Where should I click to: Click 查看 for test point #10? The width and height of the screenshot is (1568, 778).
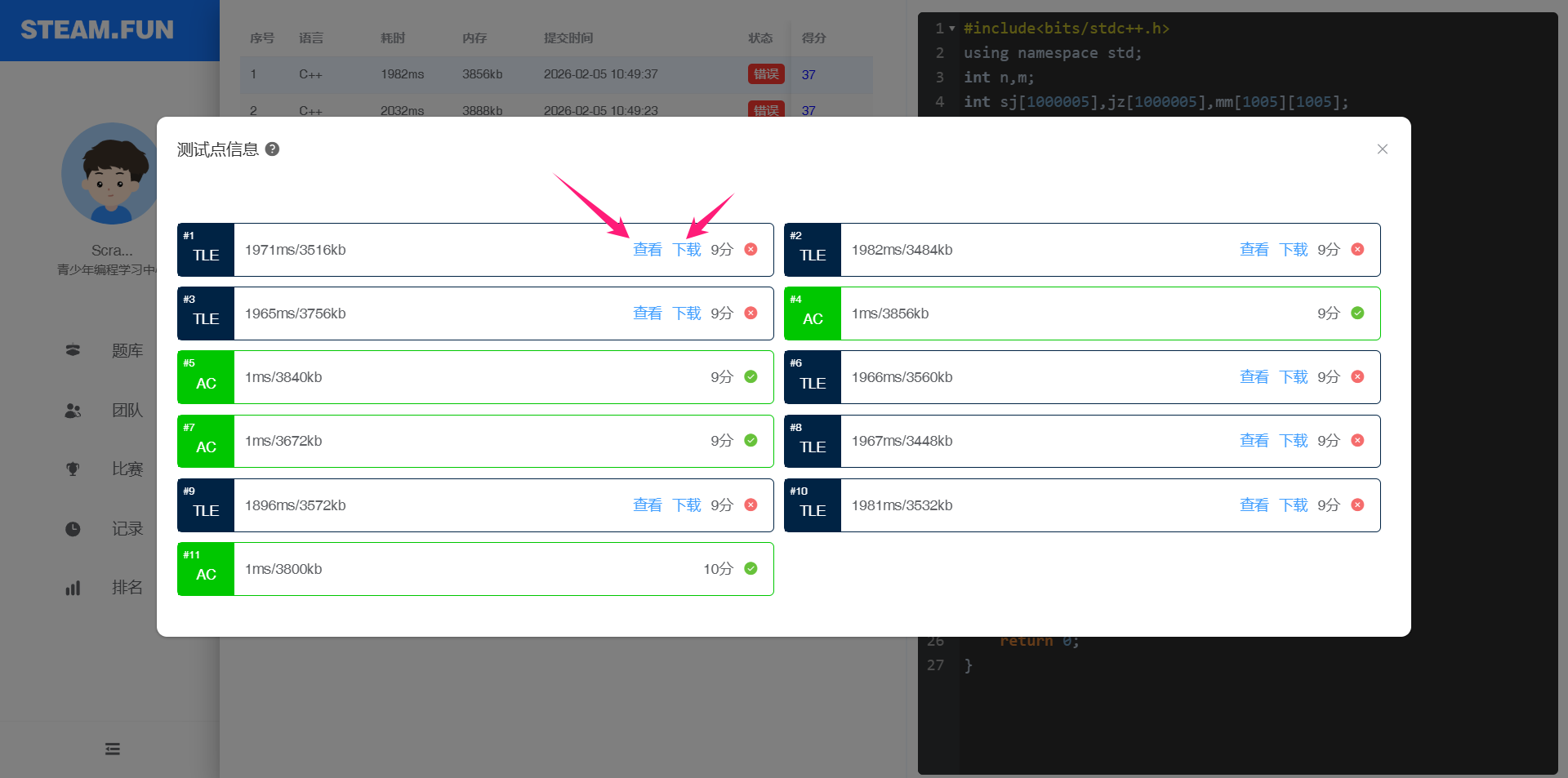click(1254, 505)
